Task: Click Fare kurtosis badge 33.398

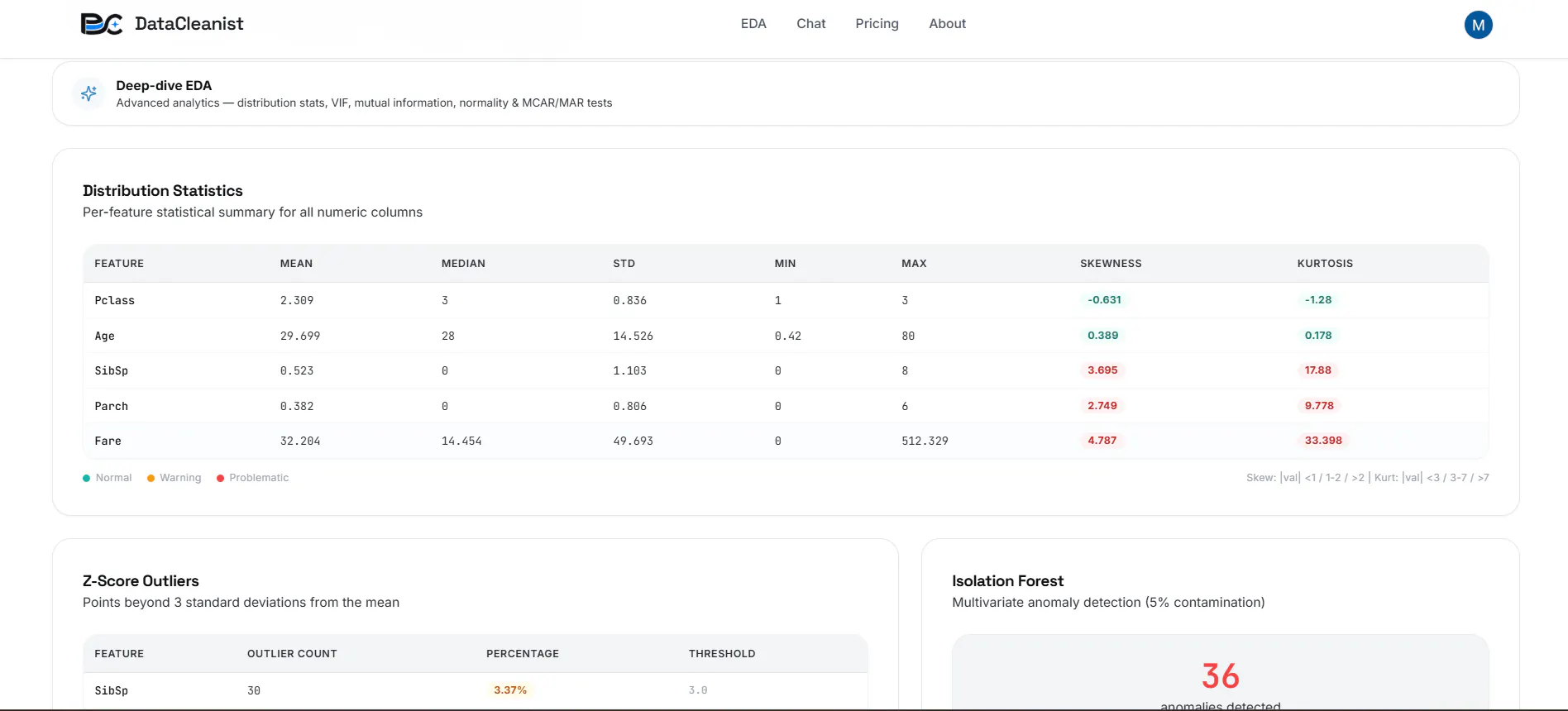Action: [1323, 441]
